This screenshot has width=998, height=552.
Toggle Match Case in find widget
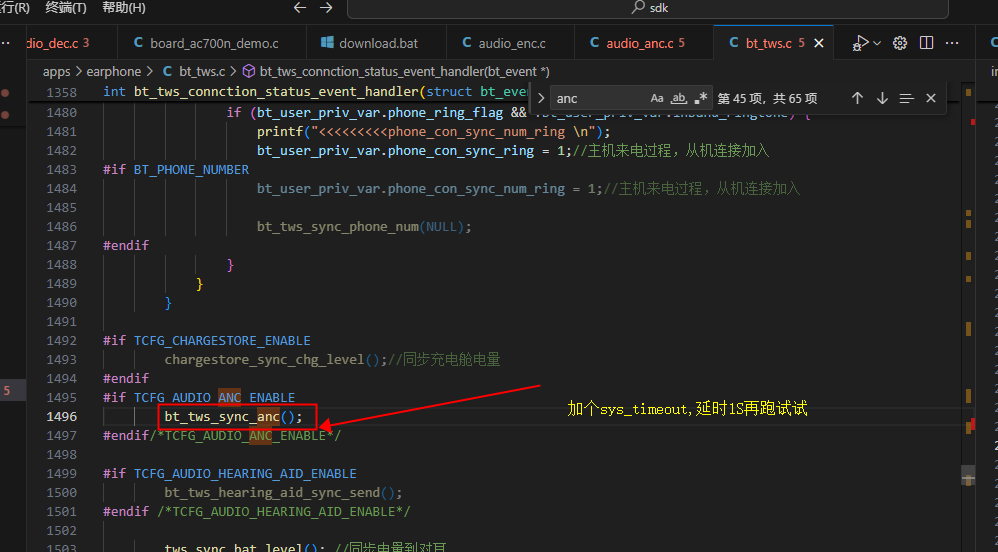(657, 99)
